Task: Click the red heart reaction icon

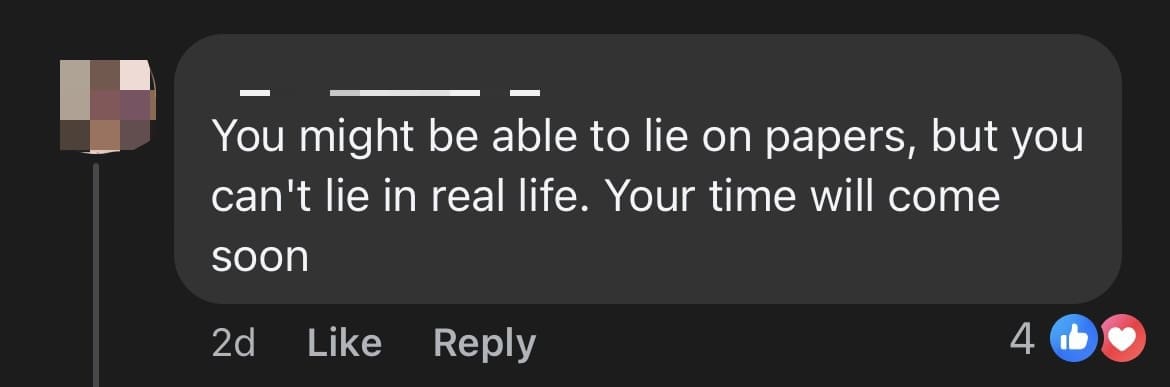Action: [x=1122, y=339]
